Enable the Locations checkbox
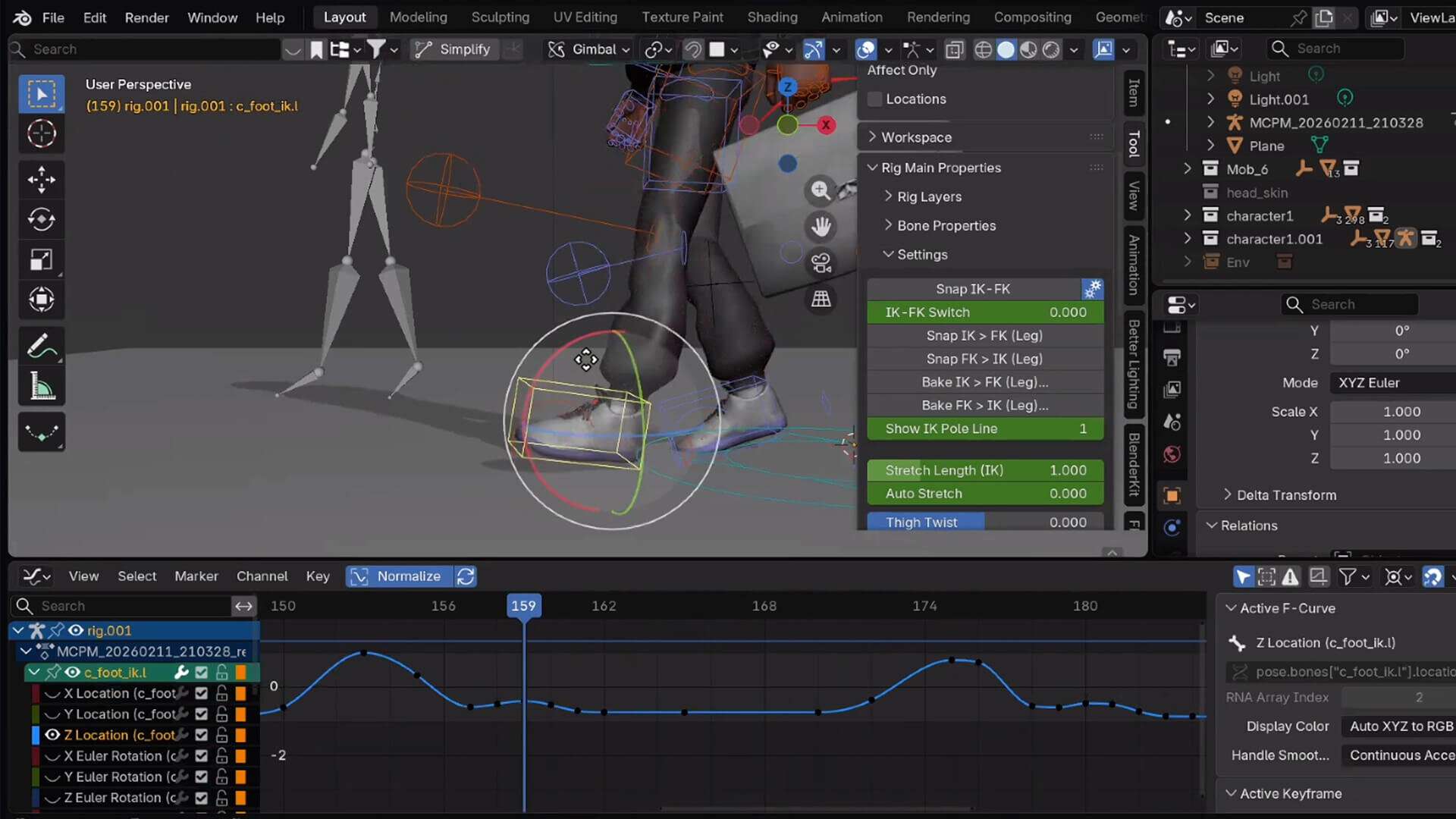 (875, 99)
